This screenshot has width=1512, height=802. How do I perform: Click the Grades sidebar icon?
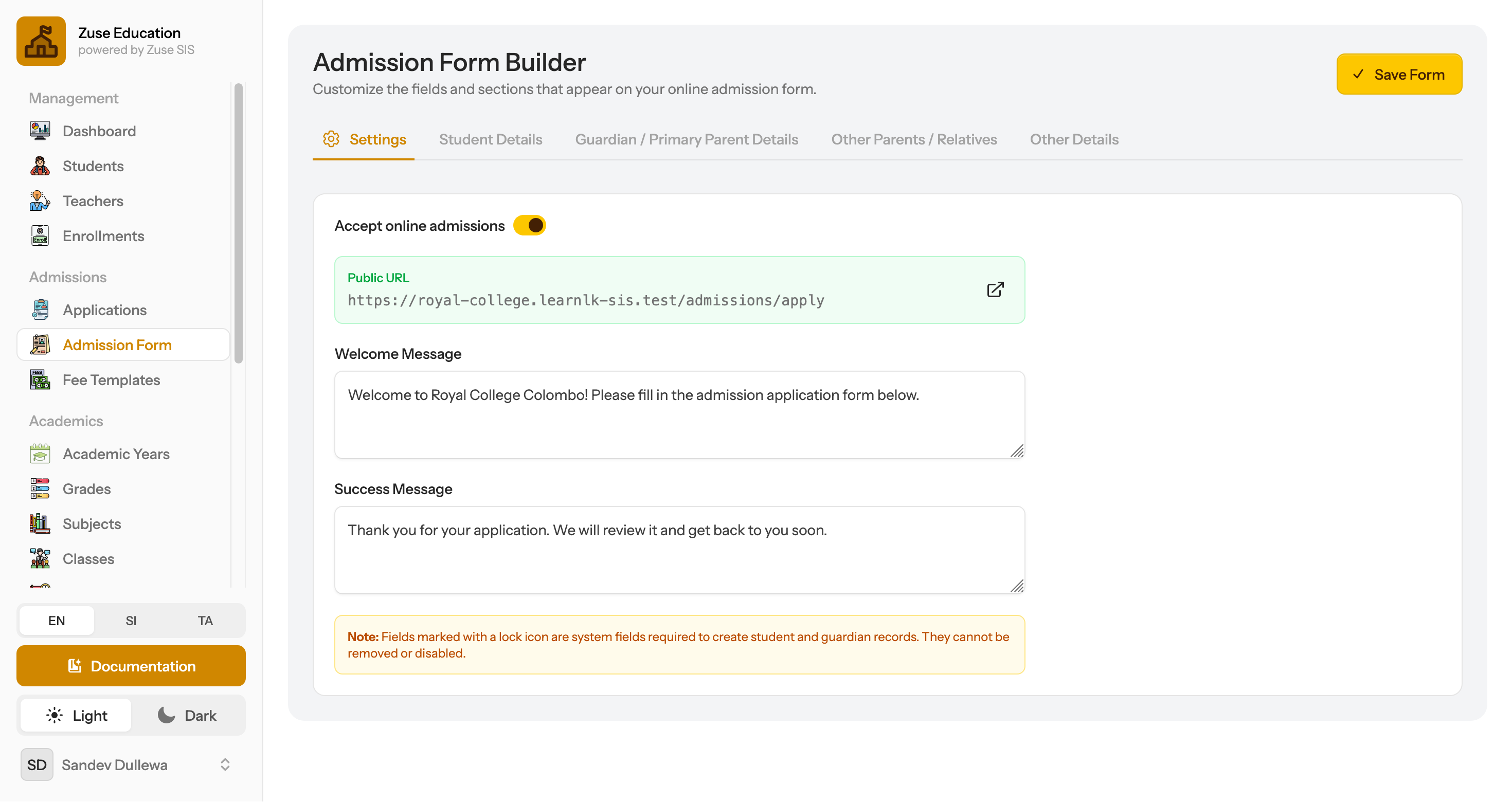click(x=40, y=489)
